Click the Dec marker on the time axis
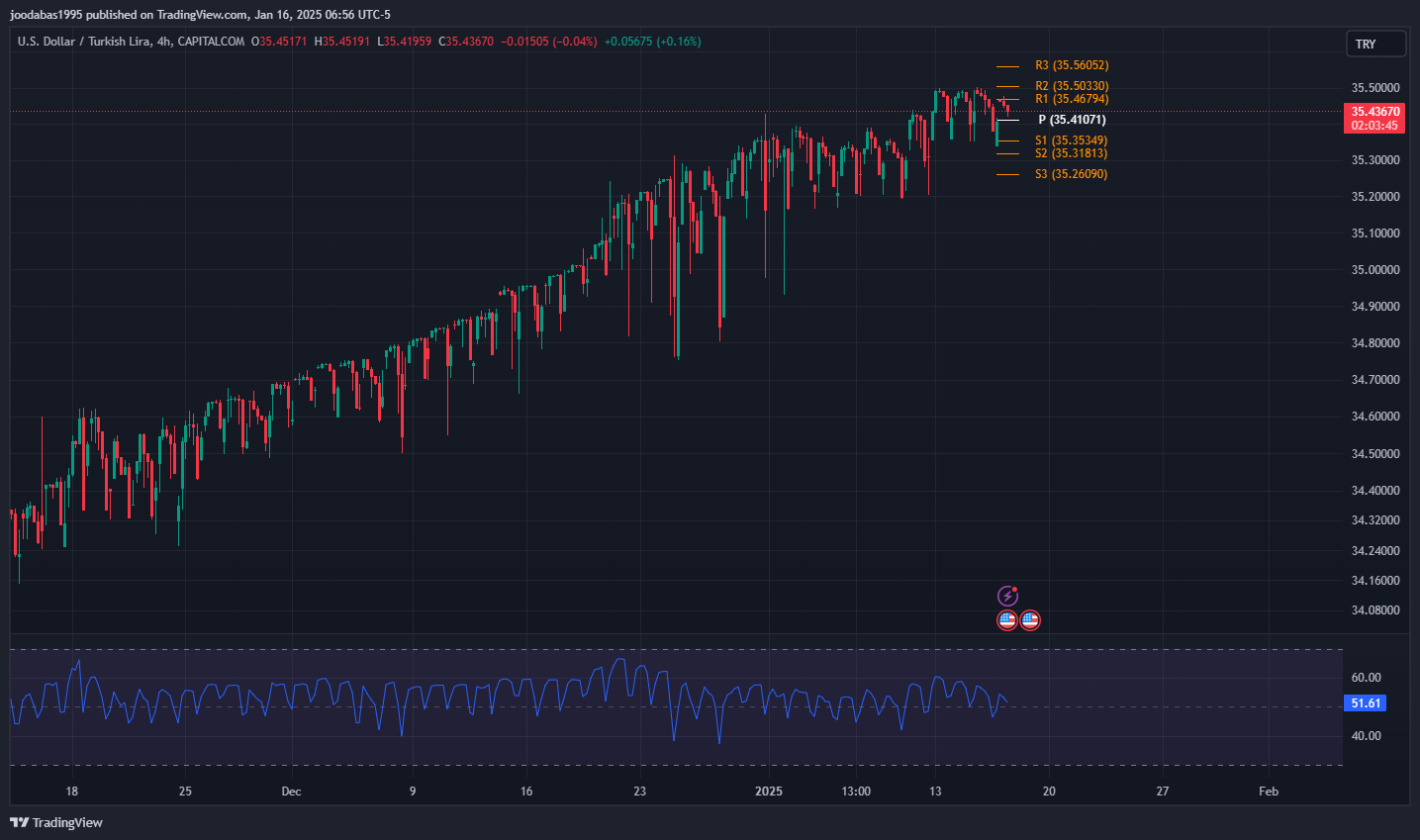Image resolution: width=1420 pixels, height=840 pixels. (x=291, y=792)
